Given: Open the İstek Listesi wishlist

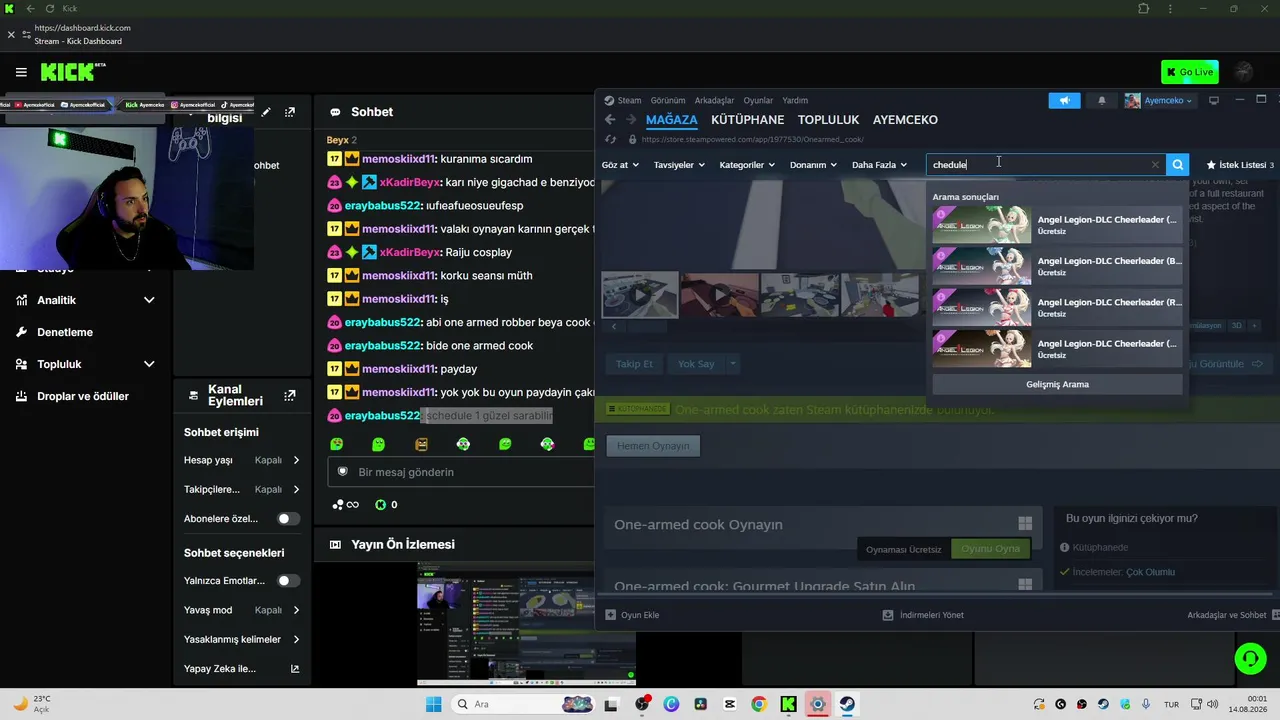Looking at the screenshot, I should 1240,165.
